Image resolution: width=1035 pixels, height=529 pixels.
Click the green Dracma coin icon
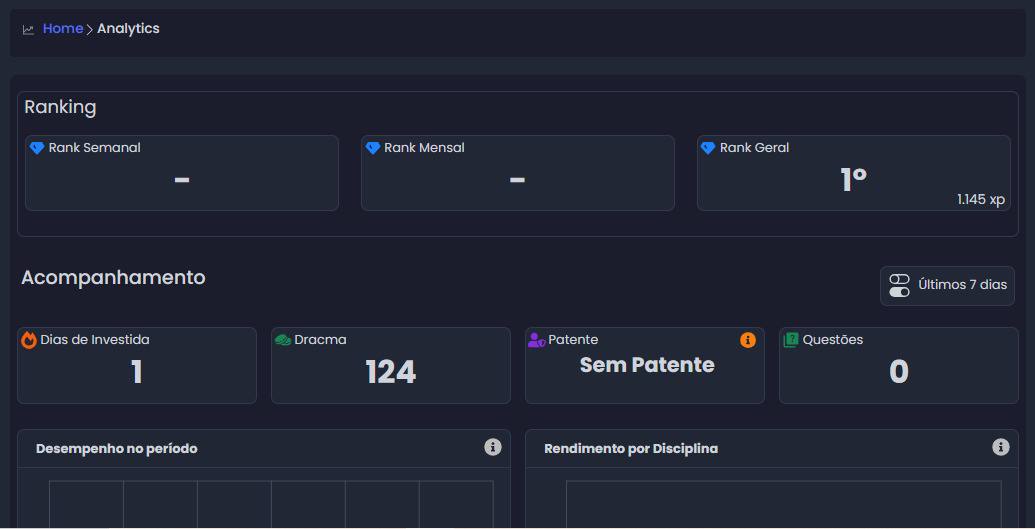283,340
